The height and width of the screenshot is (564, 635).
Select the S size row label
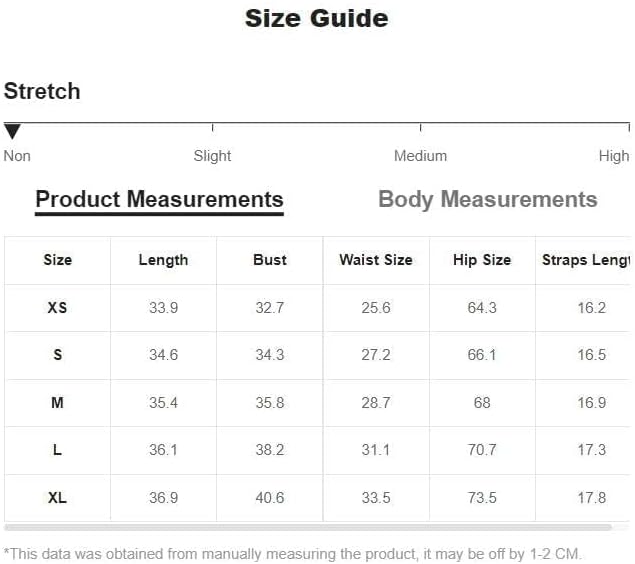(x=57, y=355)
